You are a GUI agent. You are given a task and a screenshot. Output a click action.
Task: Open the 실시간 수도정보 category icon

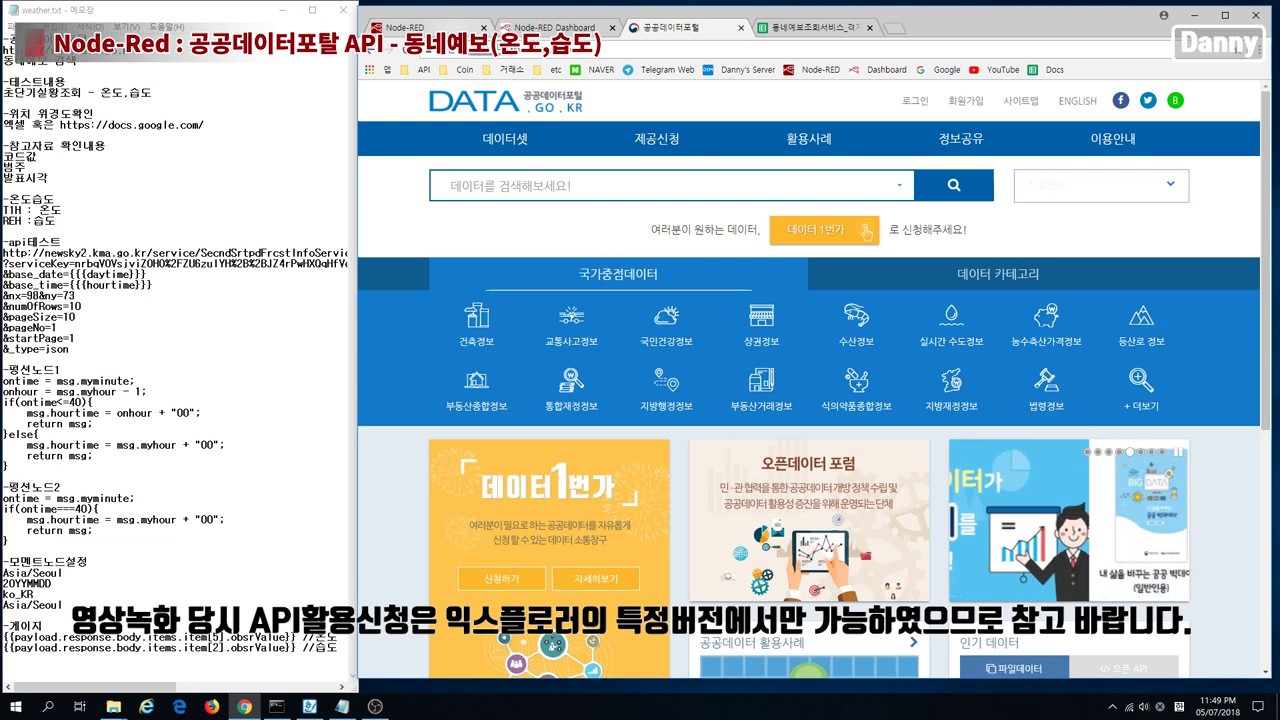(951, 315)
